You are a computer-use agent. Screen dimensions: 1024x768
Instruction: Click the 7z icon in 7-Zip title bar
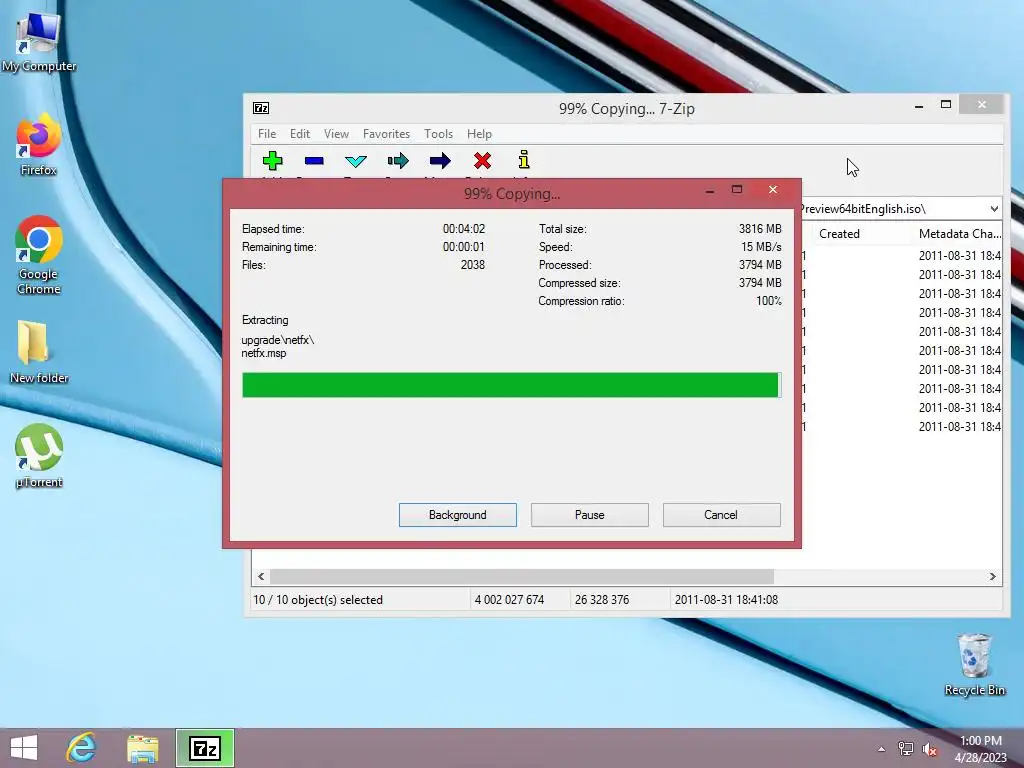[261, 108]
